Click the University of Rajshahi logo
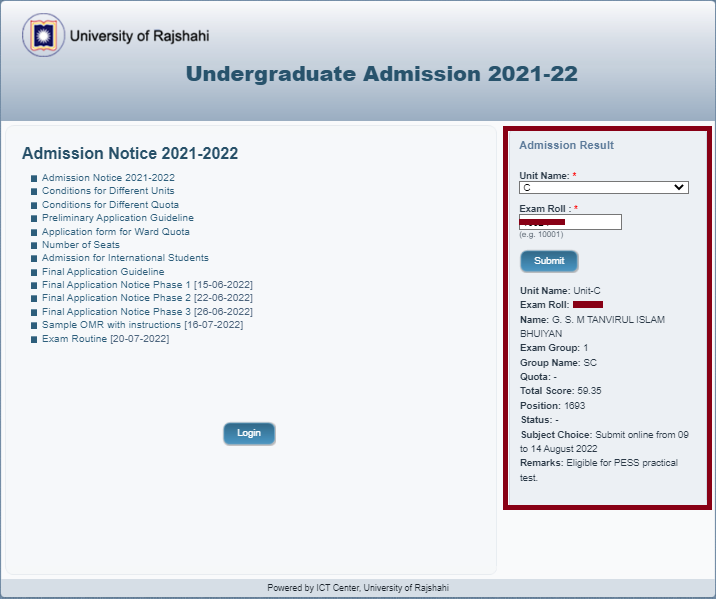The height and width of the screenshot is (599, 716). [x=43, y=35]
